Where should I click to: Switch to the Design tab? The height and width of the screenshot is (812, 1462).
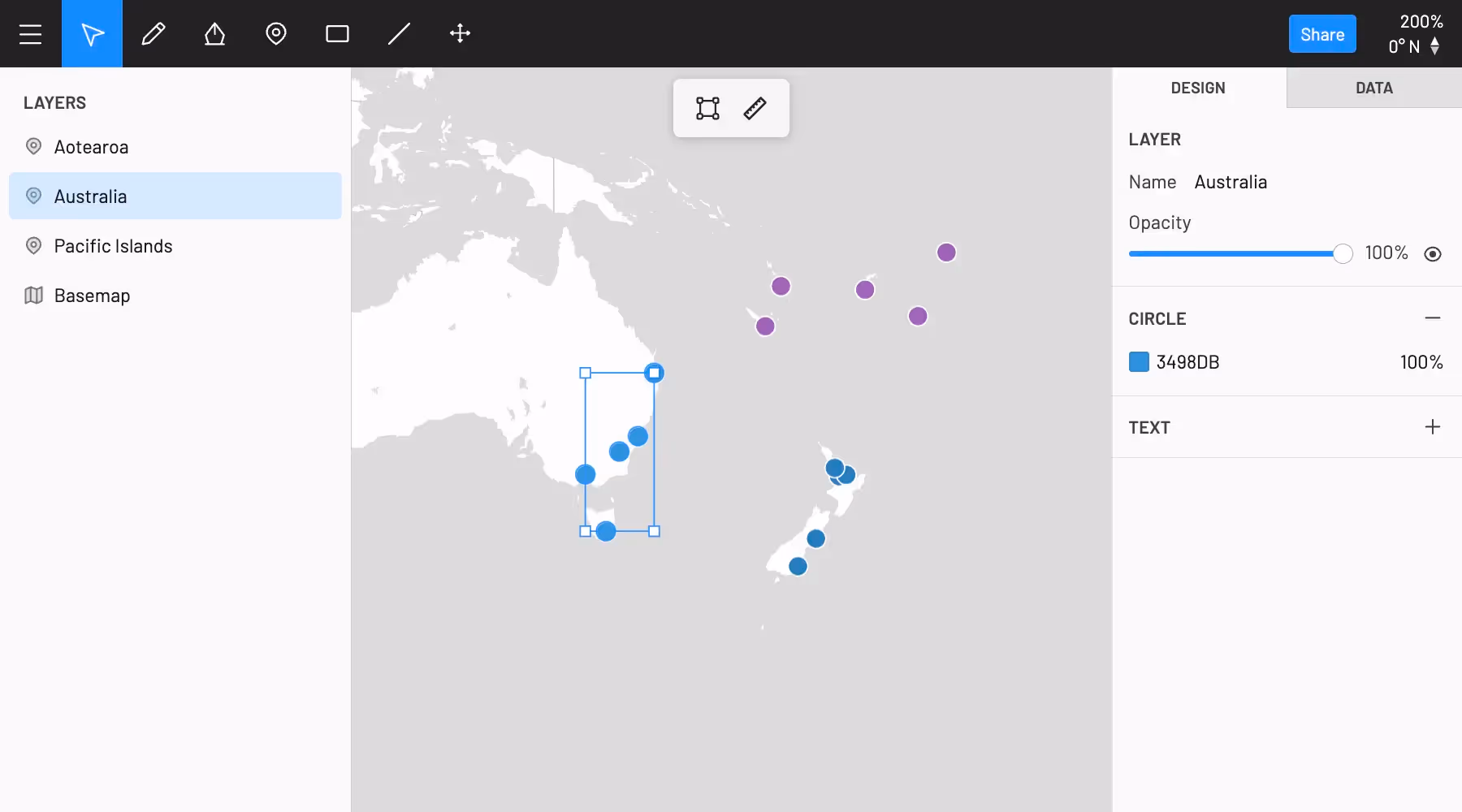pos(1198,88)
